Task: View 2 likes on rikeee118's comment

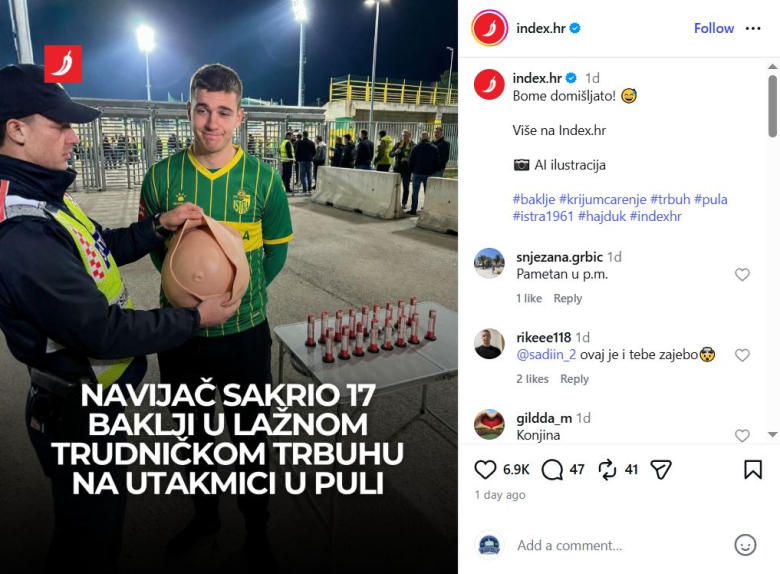Action: pos(532,379)
